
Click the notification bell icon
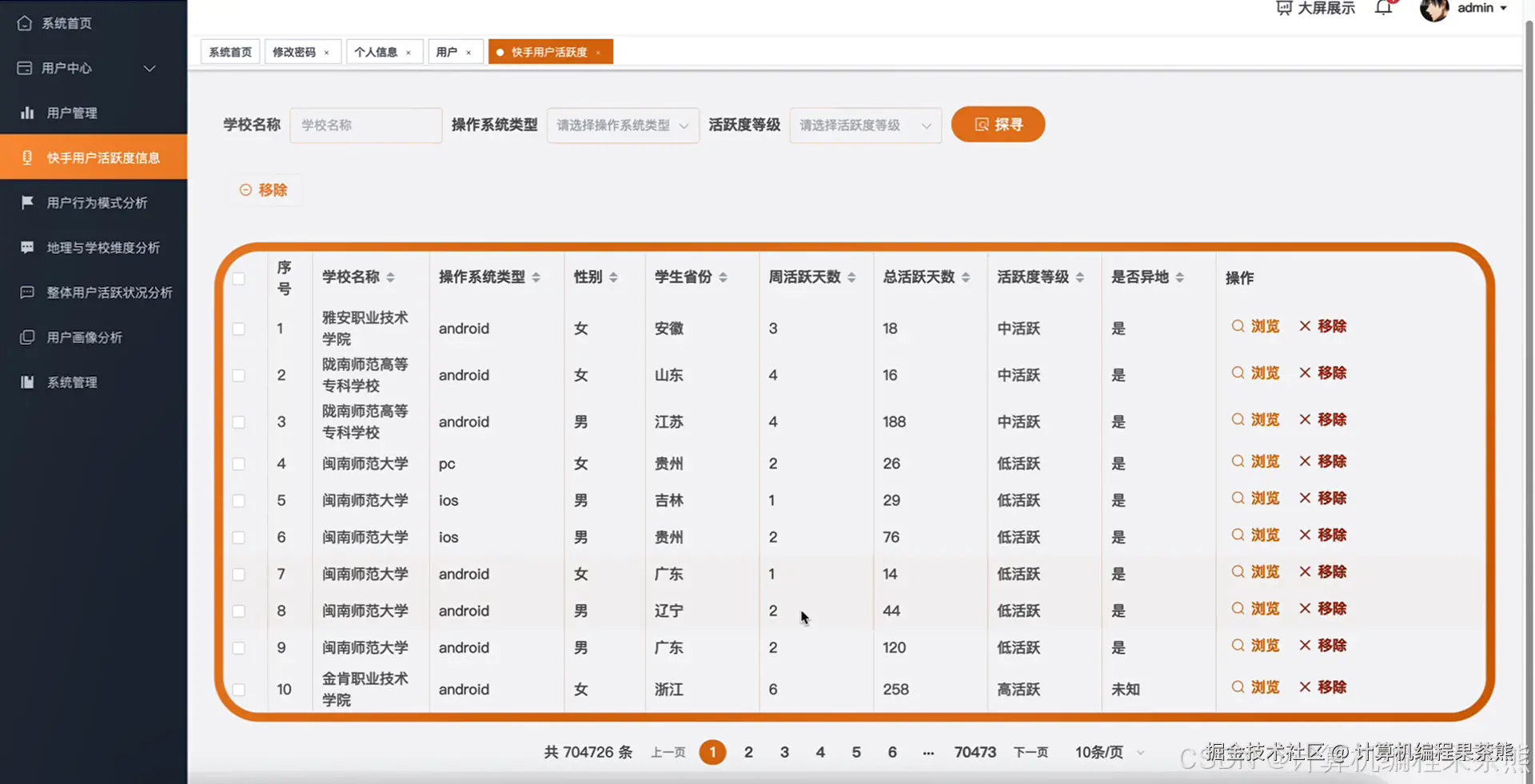(x=1384, y=8)
